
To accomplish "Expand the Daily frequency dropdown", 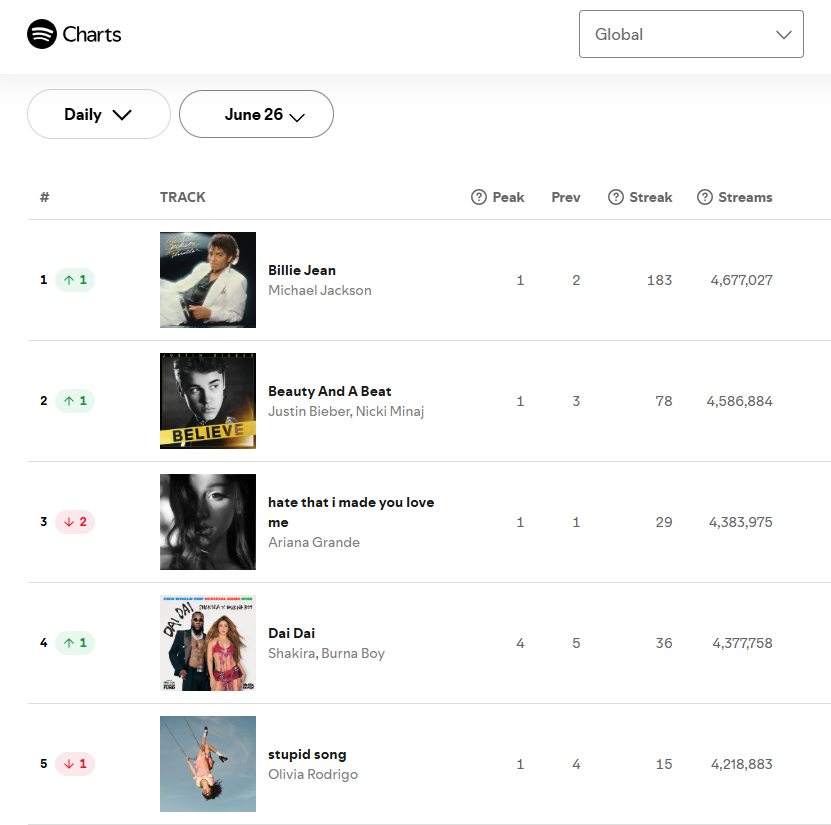I will 99,114.
